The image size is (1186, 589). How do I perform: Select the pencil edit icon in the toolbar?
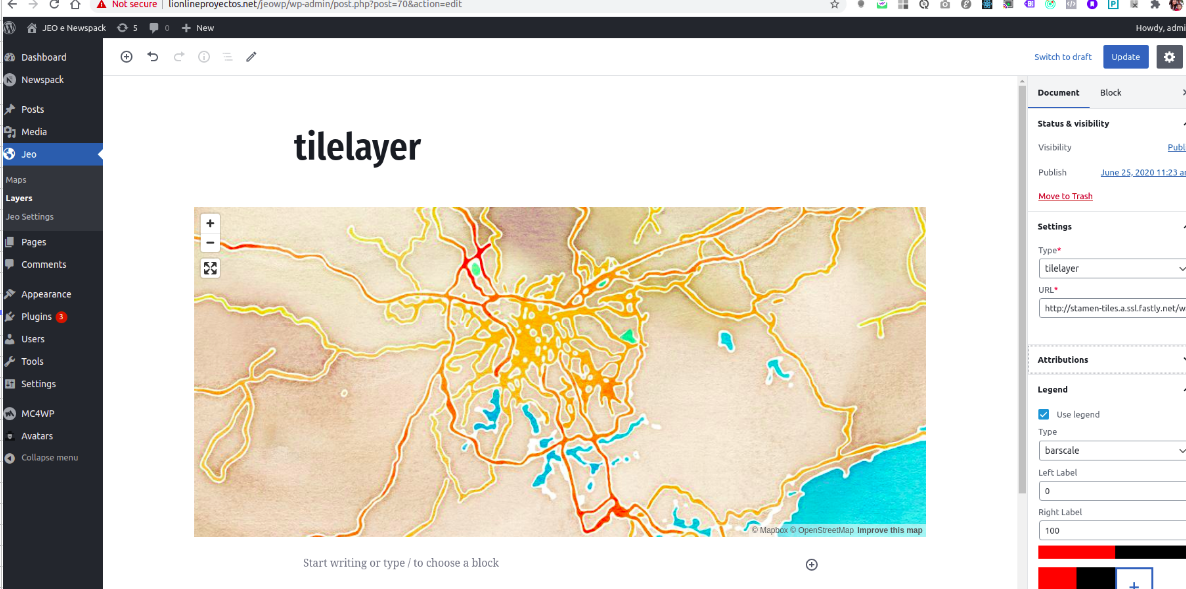(x=251, y=57)
